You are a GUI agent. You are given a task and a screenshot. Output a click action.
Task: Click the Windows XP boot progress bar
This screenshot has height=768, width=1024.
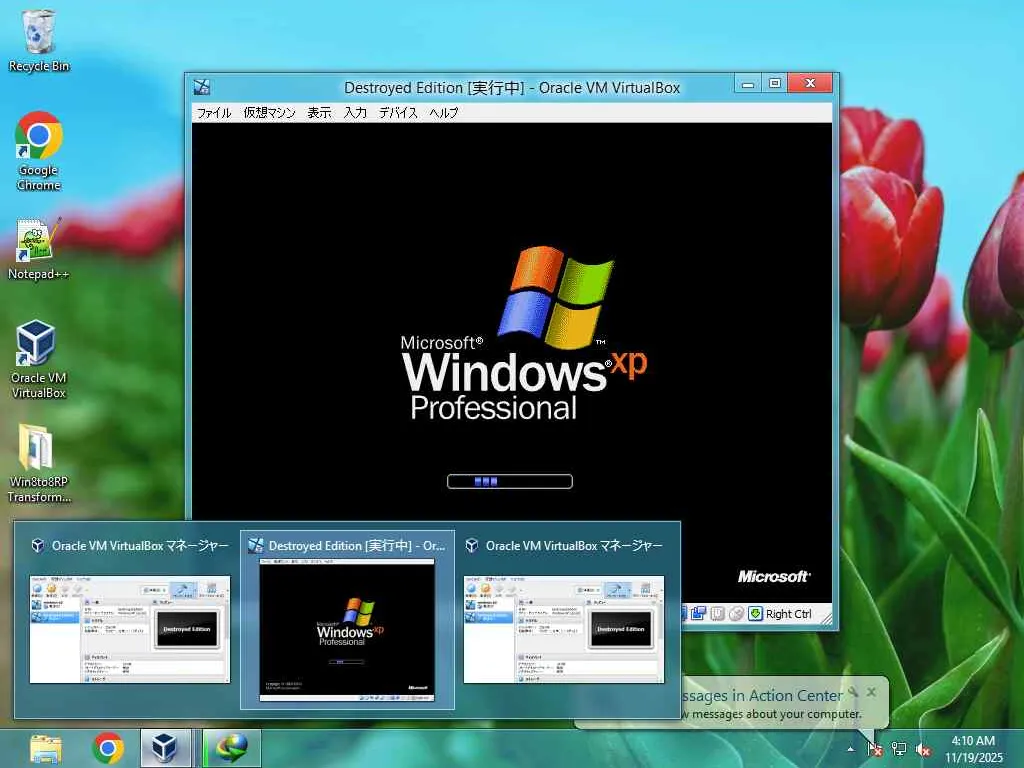click(x=510, y=481)
